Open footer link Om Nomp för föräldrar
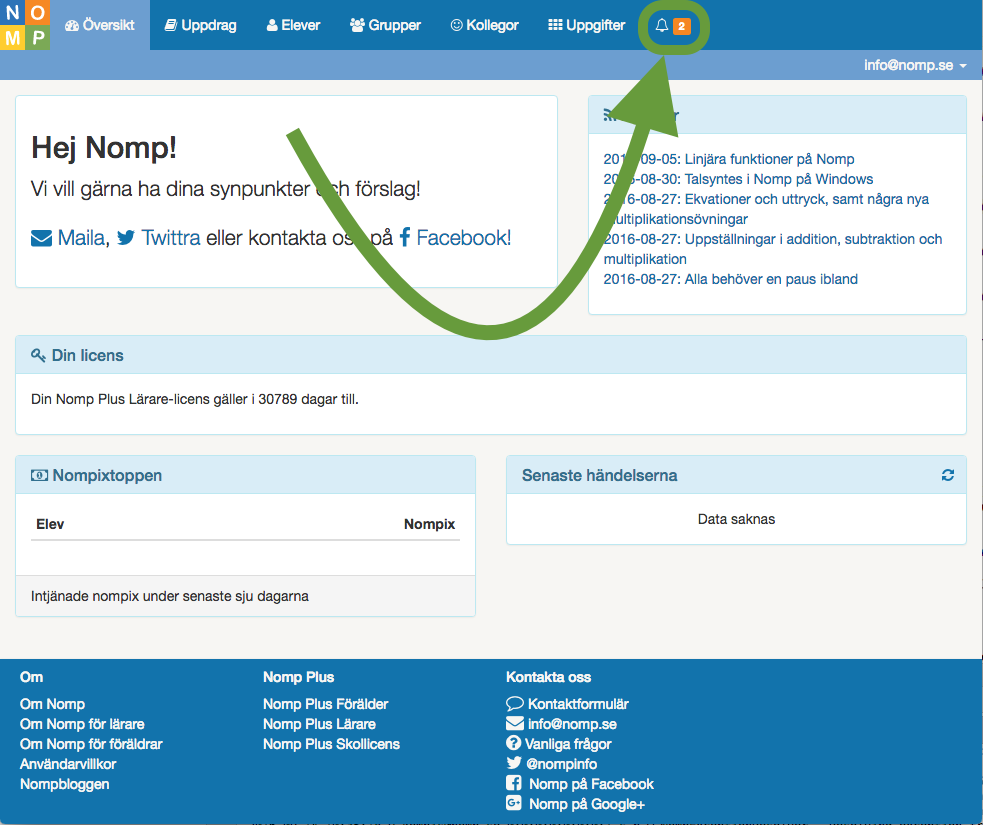The height and width of the screenshot is (825, 983). pos(91,744)
